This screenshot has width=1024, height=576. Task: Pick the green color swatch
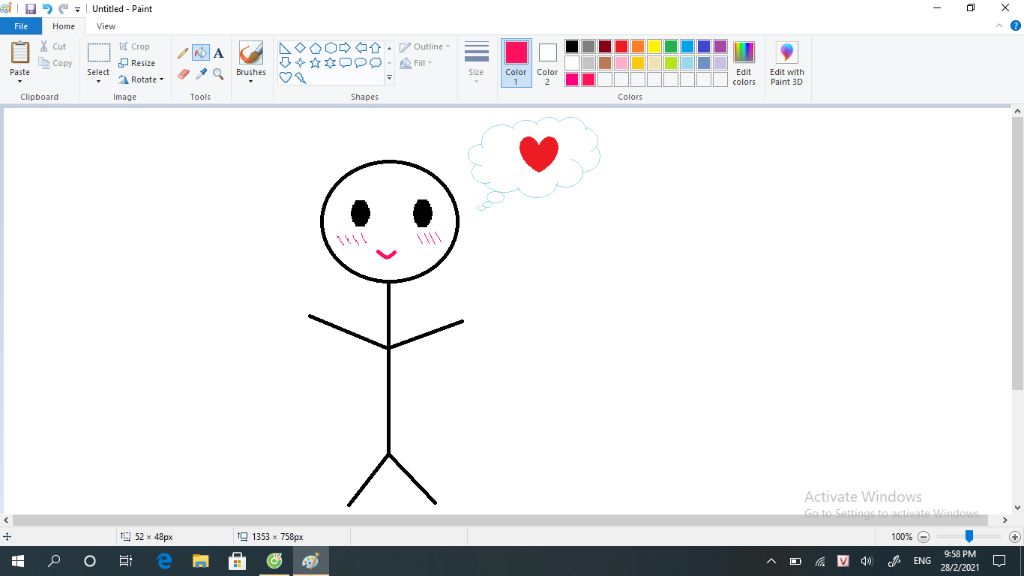point(671,46)
